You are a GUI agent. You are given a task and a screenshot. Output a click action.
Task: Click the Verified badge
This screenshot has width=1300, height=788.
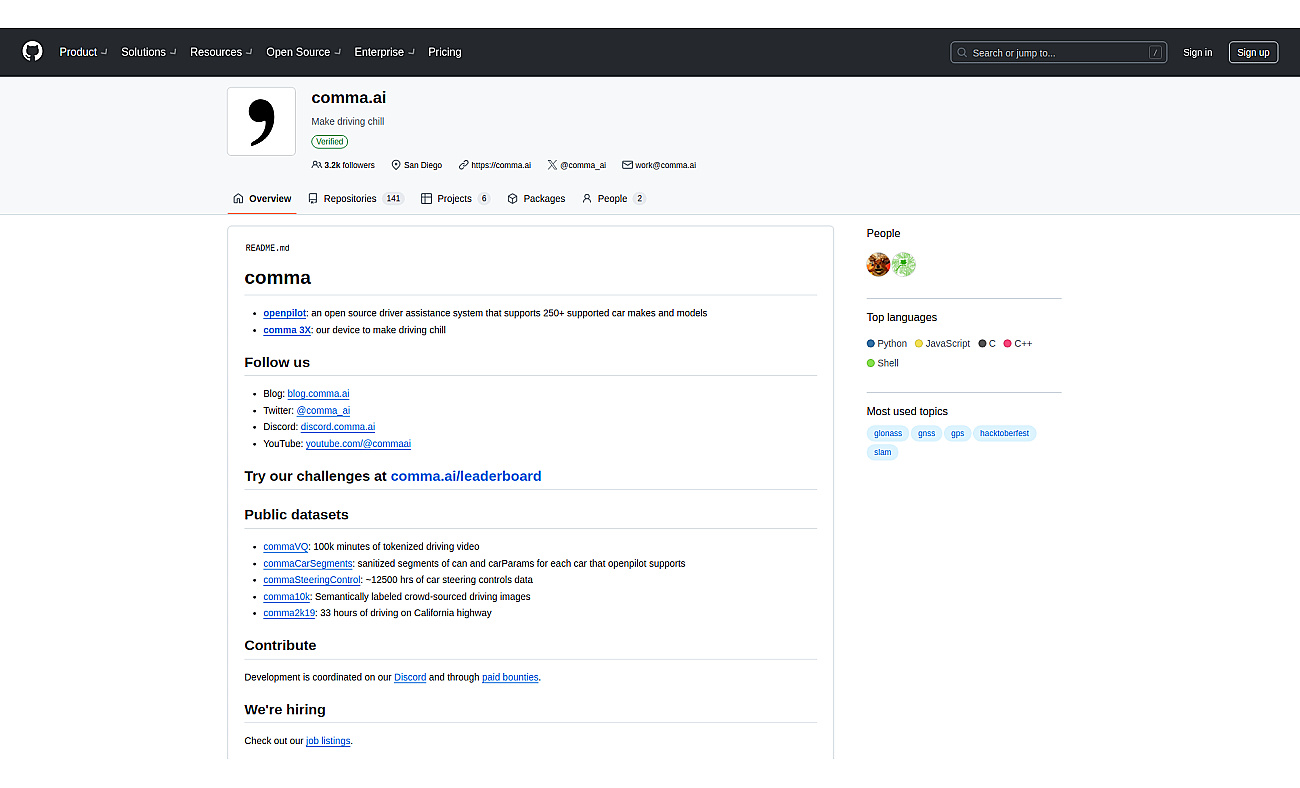click(329, 142)
